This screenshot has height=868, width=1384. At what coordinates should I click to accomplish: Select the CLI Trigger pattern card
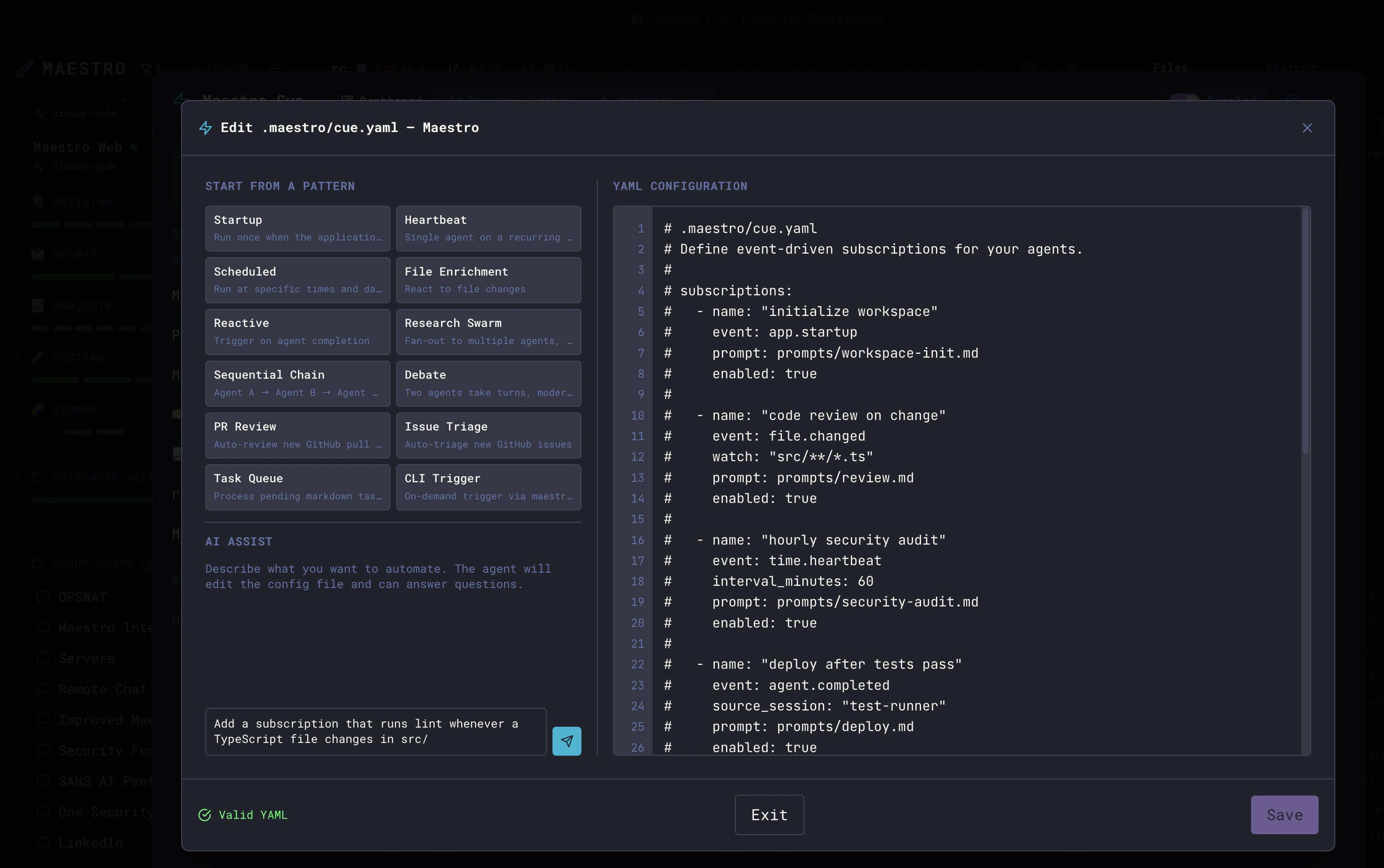488,487
